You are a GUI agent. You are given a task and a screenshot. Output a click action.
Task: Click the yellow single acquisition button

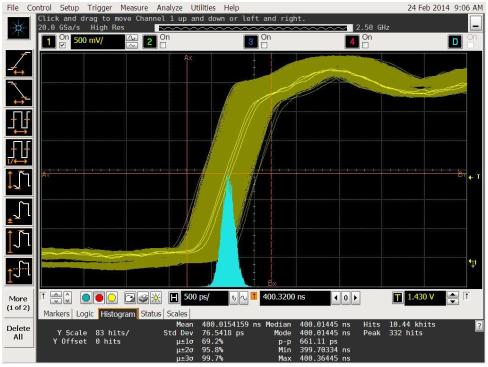tap(112, 298)
